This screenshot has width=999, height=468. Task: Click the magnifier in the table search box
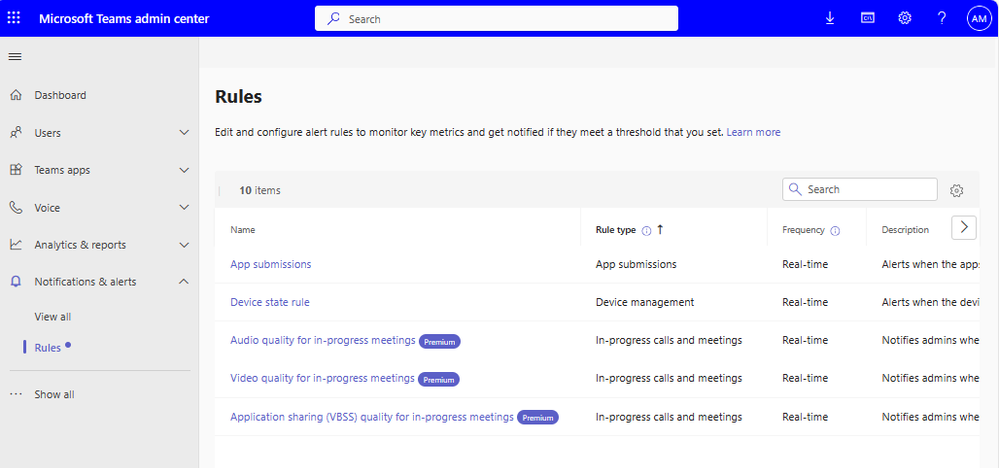[x=794, y=189]
